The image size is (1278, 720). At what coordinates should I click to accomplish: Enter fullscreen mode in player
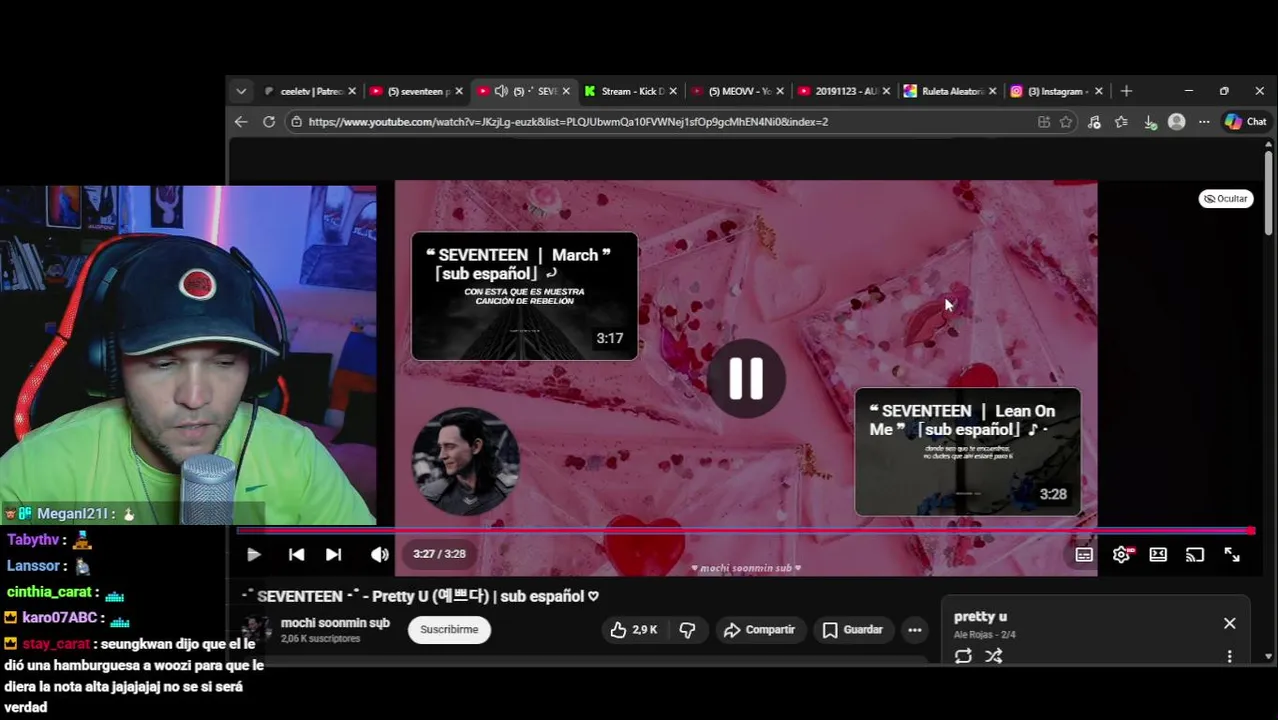click(1232, 554)
